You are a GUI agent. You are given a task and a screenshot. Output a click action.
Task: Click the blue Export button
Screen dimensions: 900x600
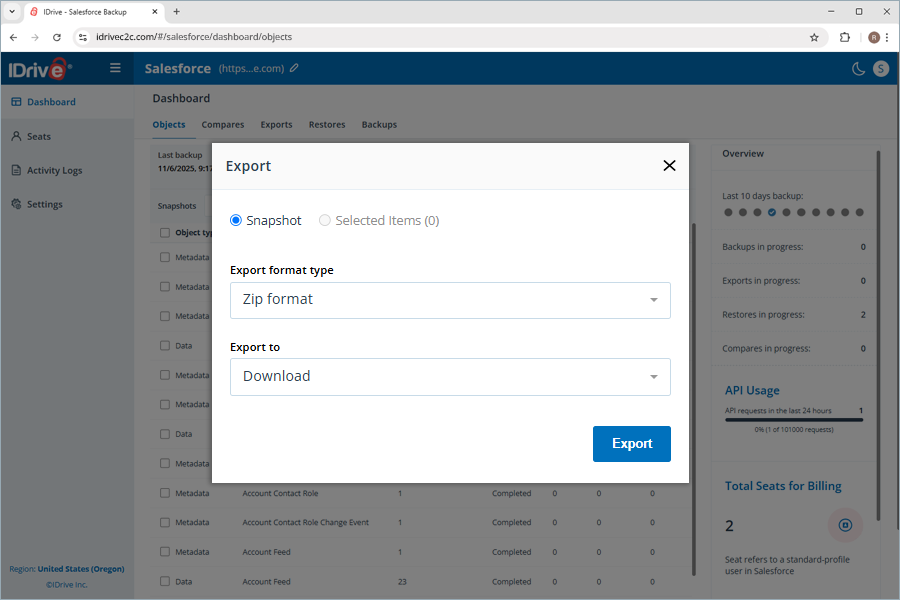click(x=631, y=444)
